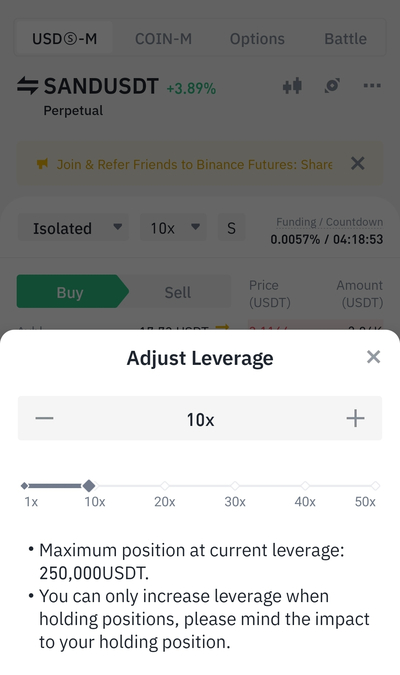
Task: Tap the Funding / Countdown link
Action: click(x=329, y=222)
